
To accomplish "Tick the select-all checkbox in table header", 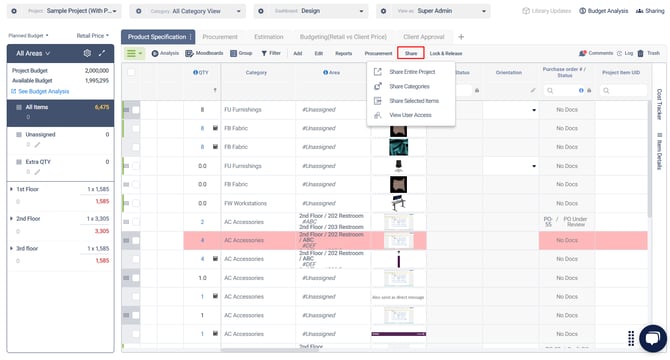I will (x=131, y=72).
